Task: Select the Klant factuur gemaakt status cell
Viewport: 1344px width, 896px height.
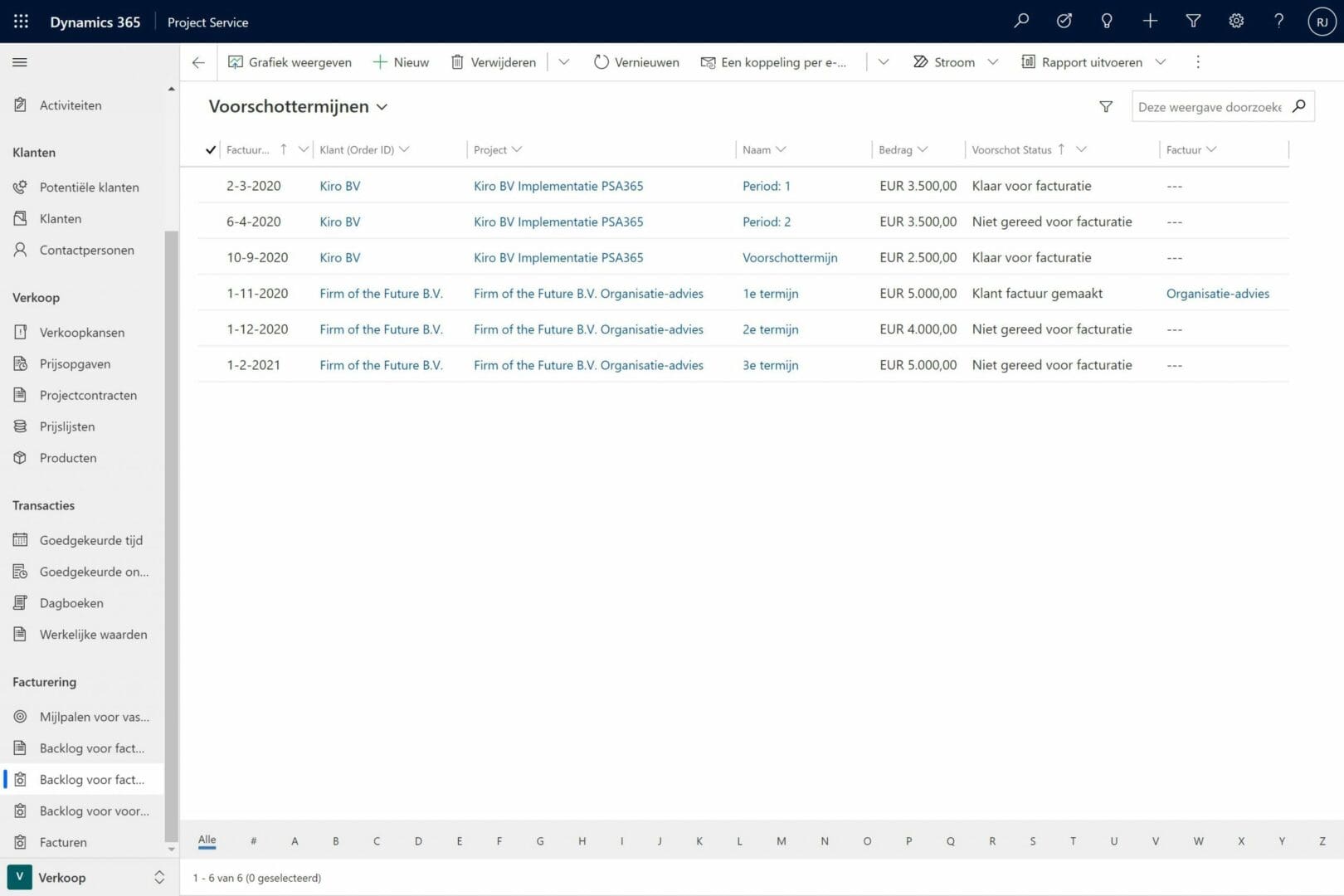Action: click(x=1037, y=294)
